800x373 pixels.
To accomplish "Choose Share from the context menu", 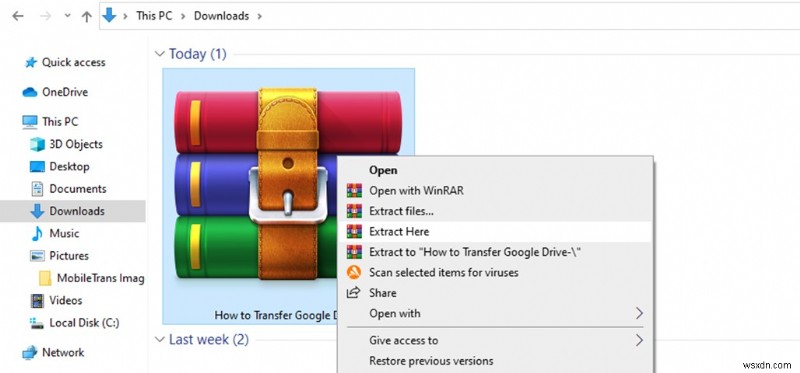I will [x=383, y=293].
